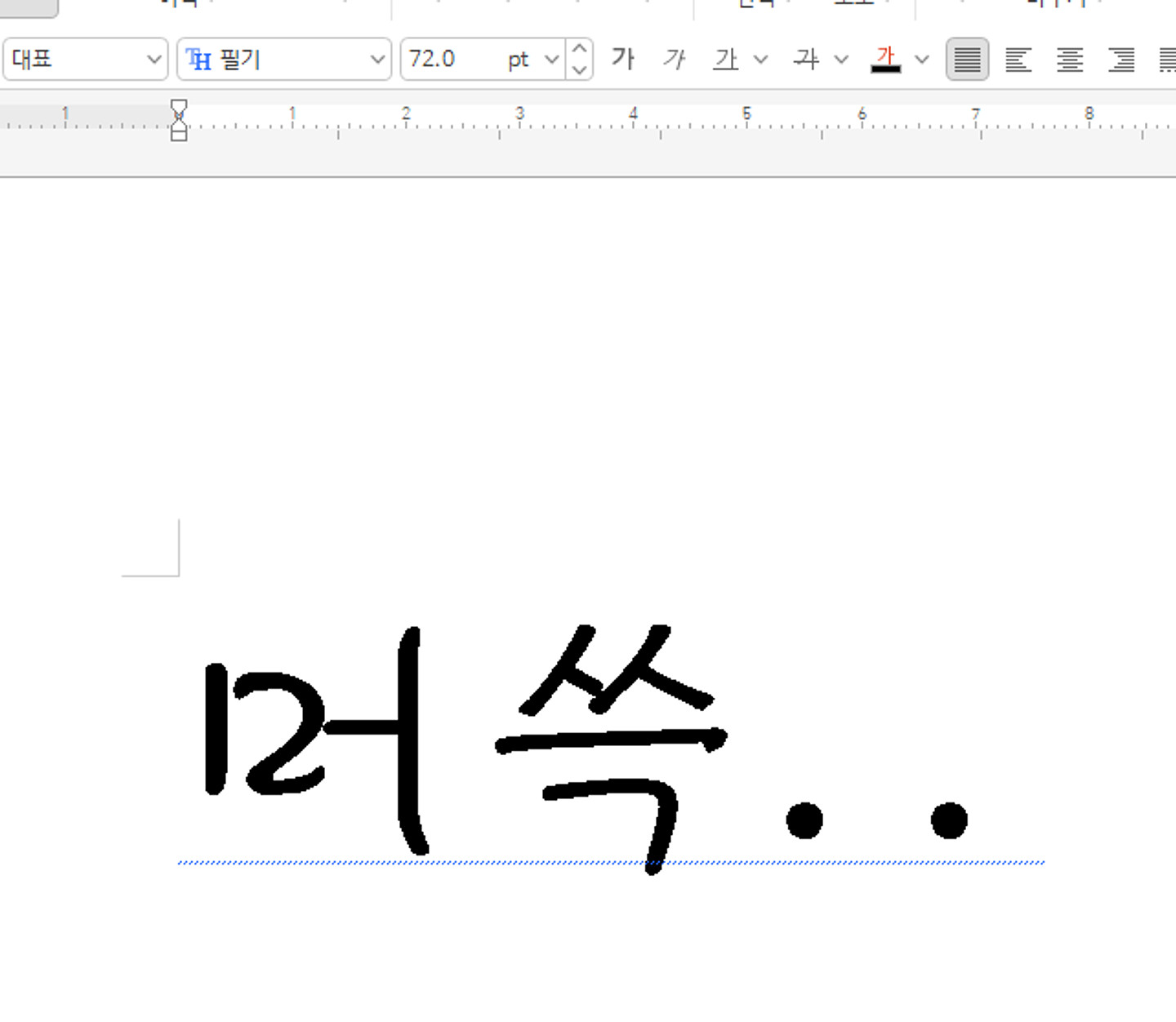Apply the current font color swatch
The image size is (1176, 1022).
click(885, 59)
